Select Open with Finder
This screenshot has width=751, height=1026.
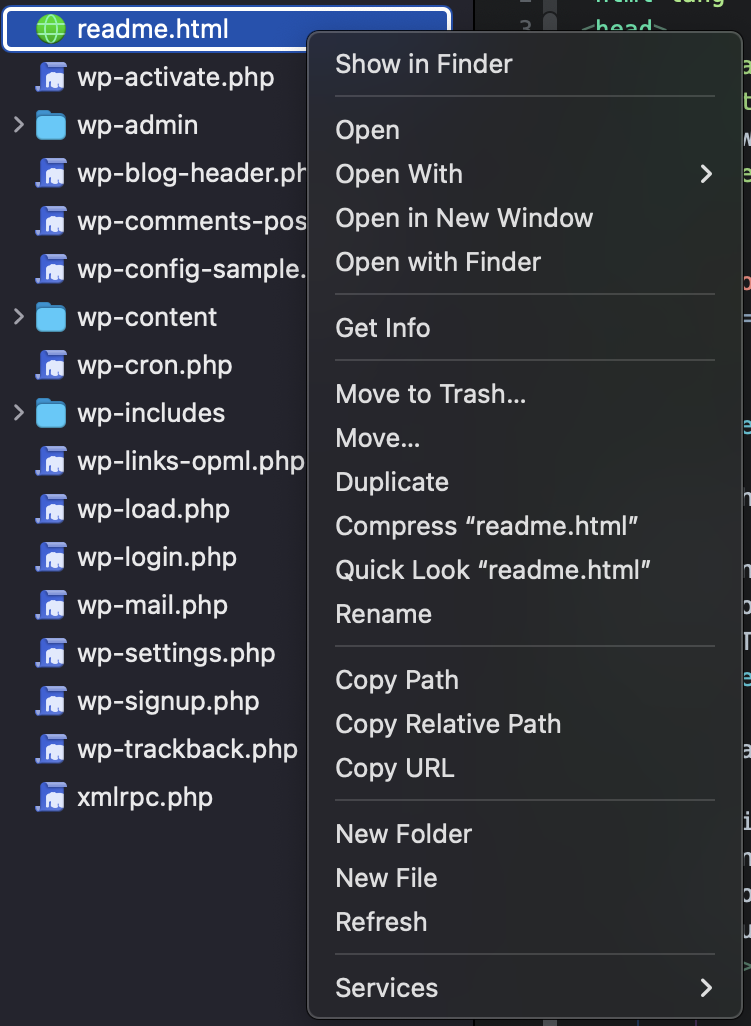point(438,262)
